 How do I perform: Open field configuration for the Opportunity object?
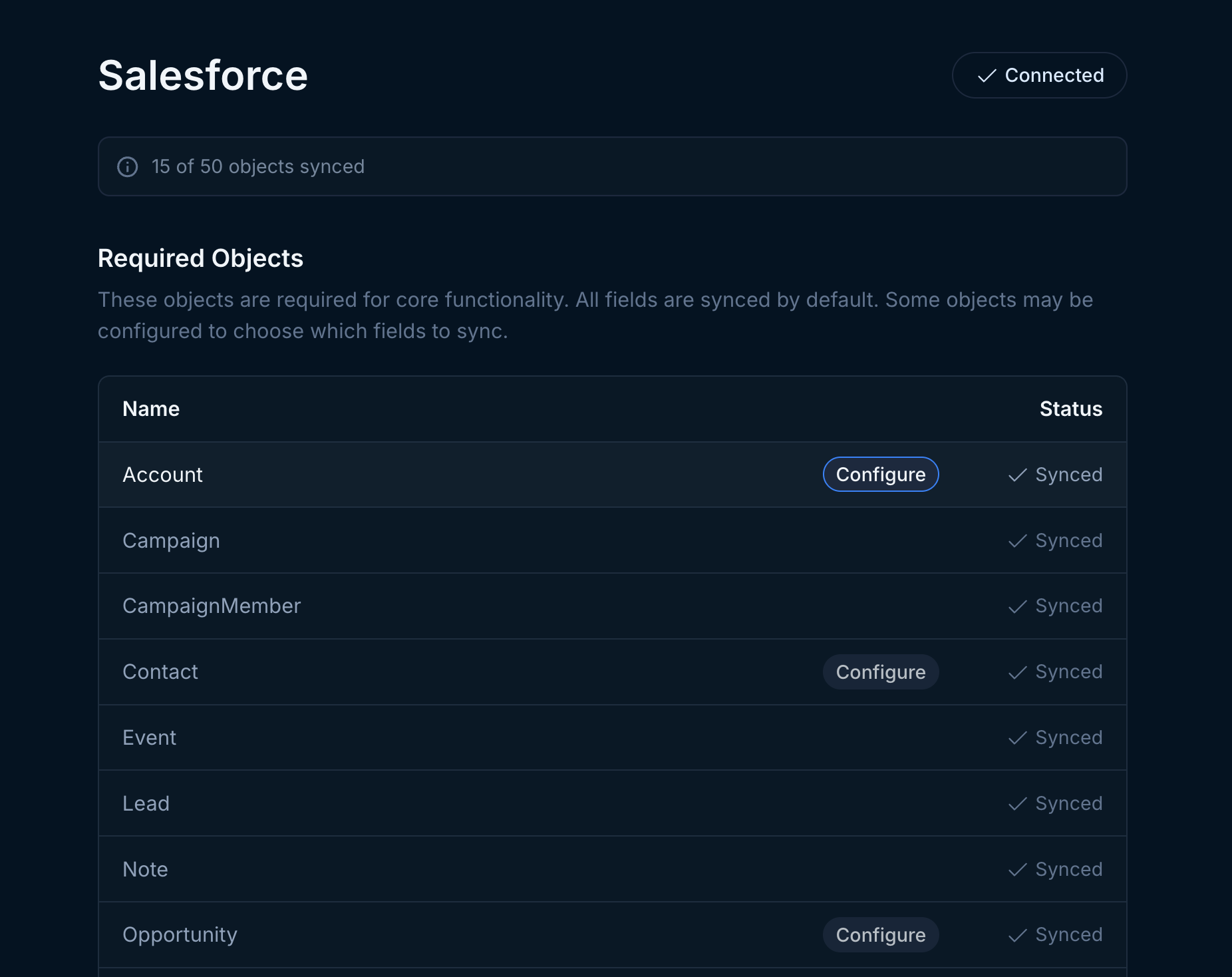pos(881,934)
